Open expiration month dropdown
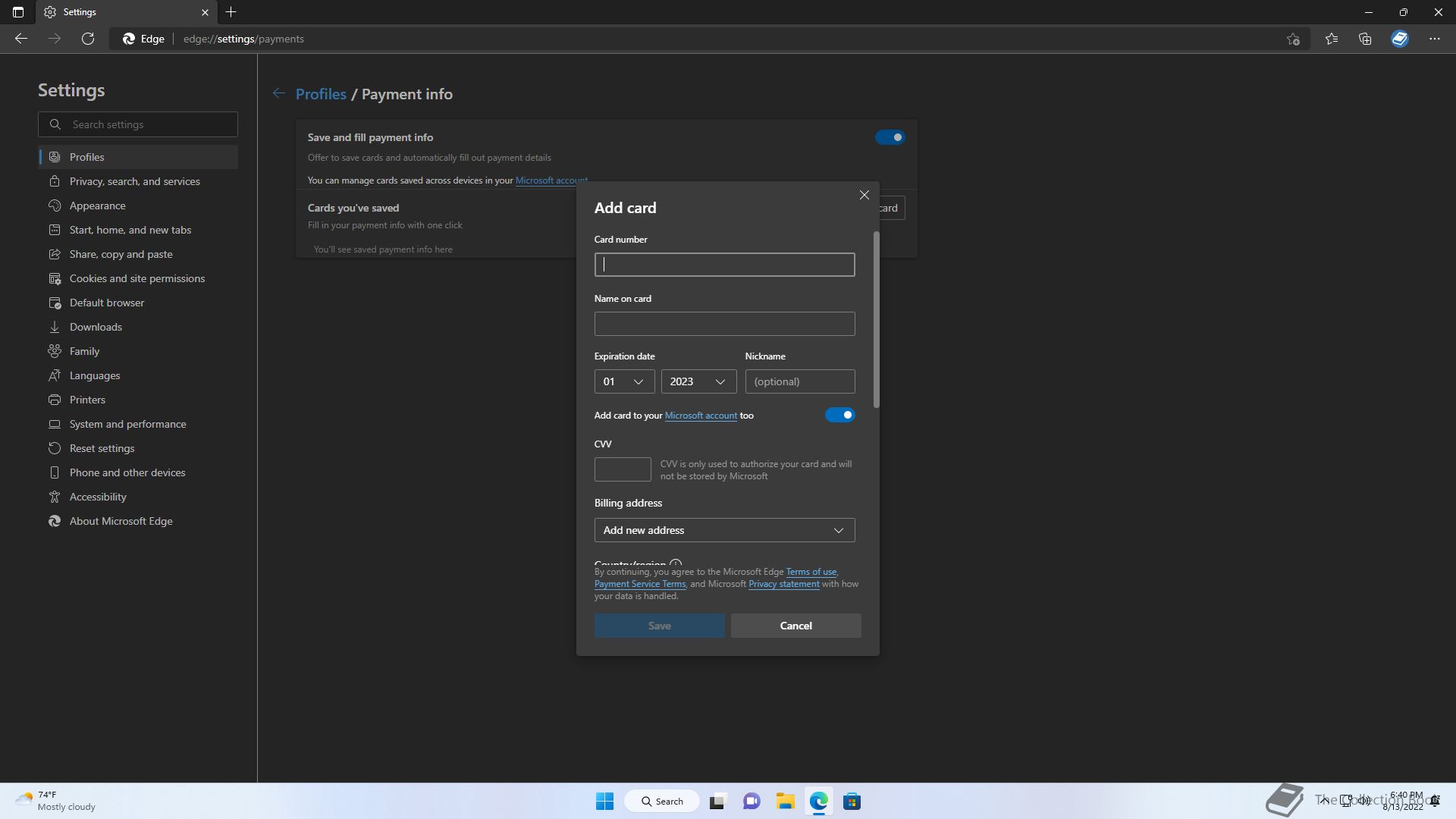 click(624, 381)
